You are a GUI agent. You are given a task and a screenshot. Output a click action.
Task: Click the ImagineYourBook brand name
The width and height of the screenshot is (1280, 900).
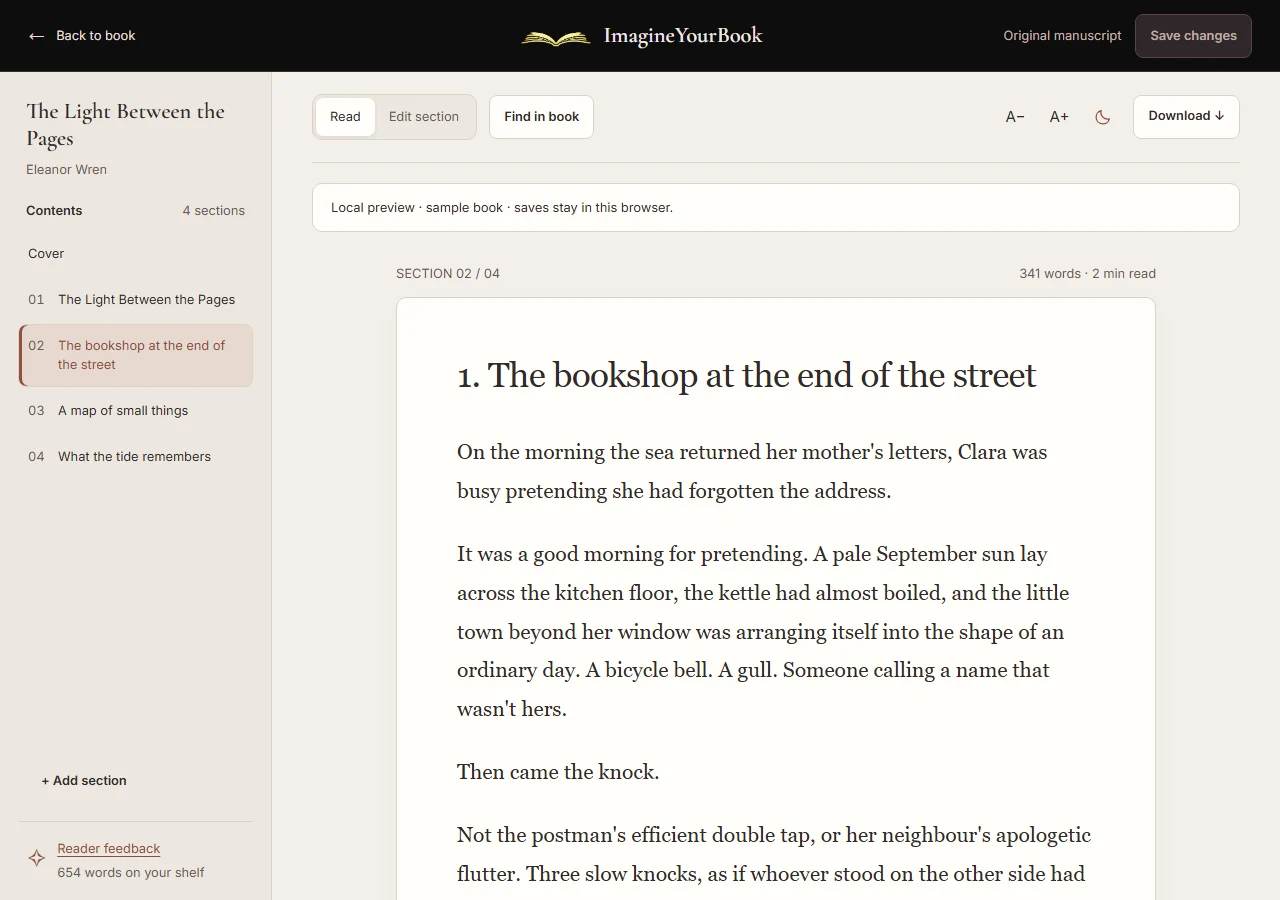[683, 36]
